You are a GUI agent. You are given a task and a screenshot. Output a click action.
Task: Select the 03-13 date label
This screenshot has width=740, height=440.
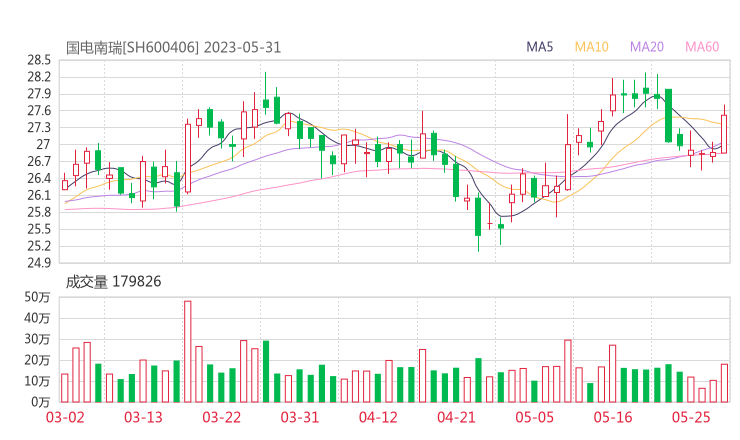point(143,417)
